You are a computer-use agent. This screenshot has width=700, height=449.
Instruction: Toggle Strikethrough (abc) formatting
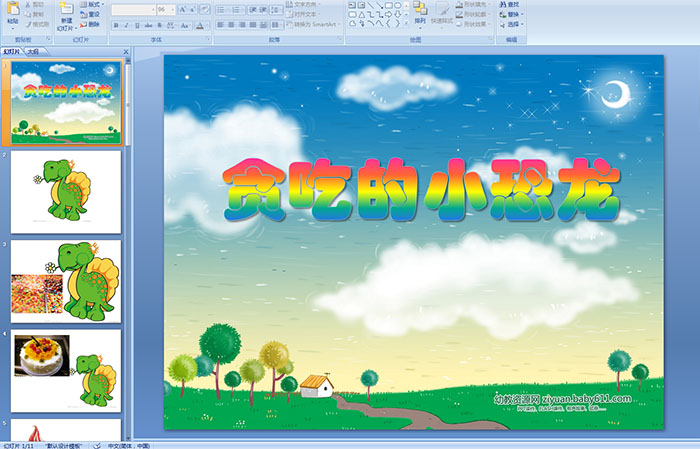149,25
